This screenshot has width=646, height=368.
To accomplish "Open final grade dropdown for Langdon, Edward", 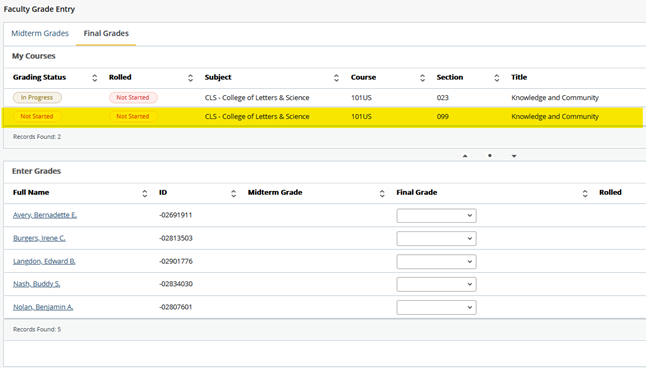I will tap(436, 262).
